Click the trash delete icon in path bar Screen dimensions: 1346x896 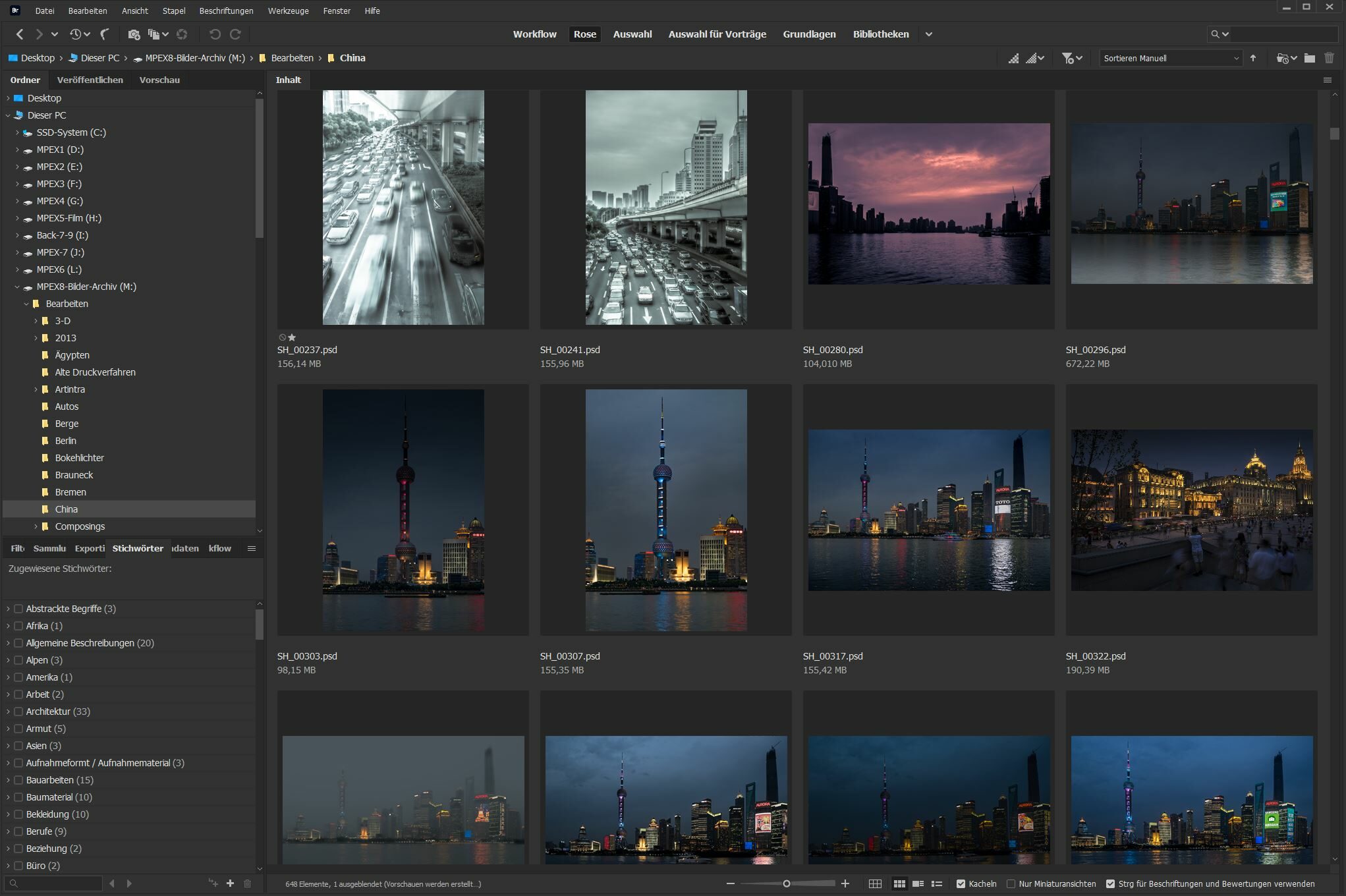(1329, 58)
